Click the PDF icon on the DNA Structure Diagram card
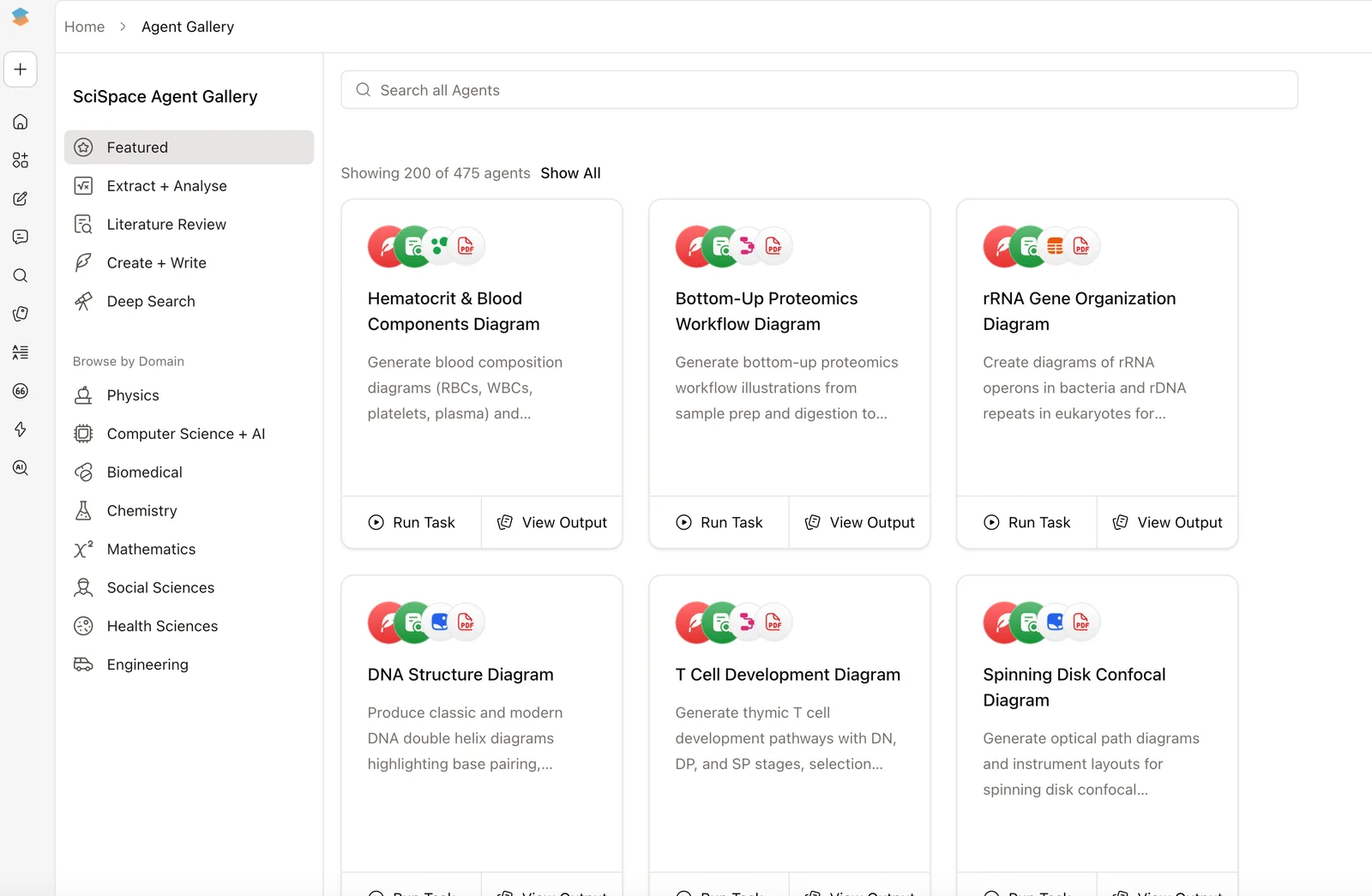 (x=466, y=622)
